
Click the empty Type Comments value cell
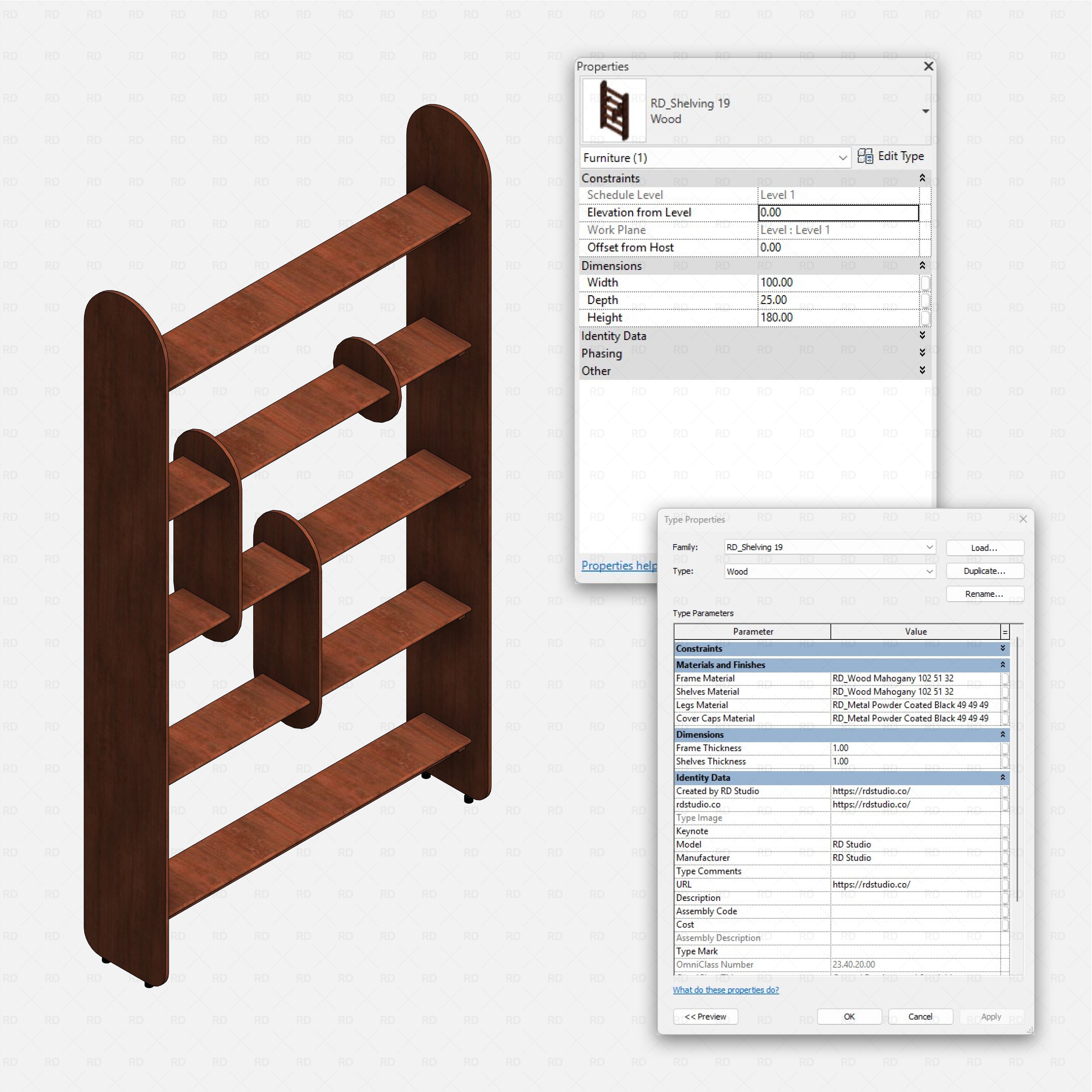pos(915,872)
